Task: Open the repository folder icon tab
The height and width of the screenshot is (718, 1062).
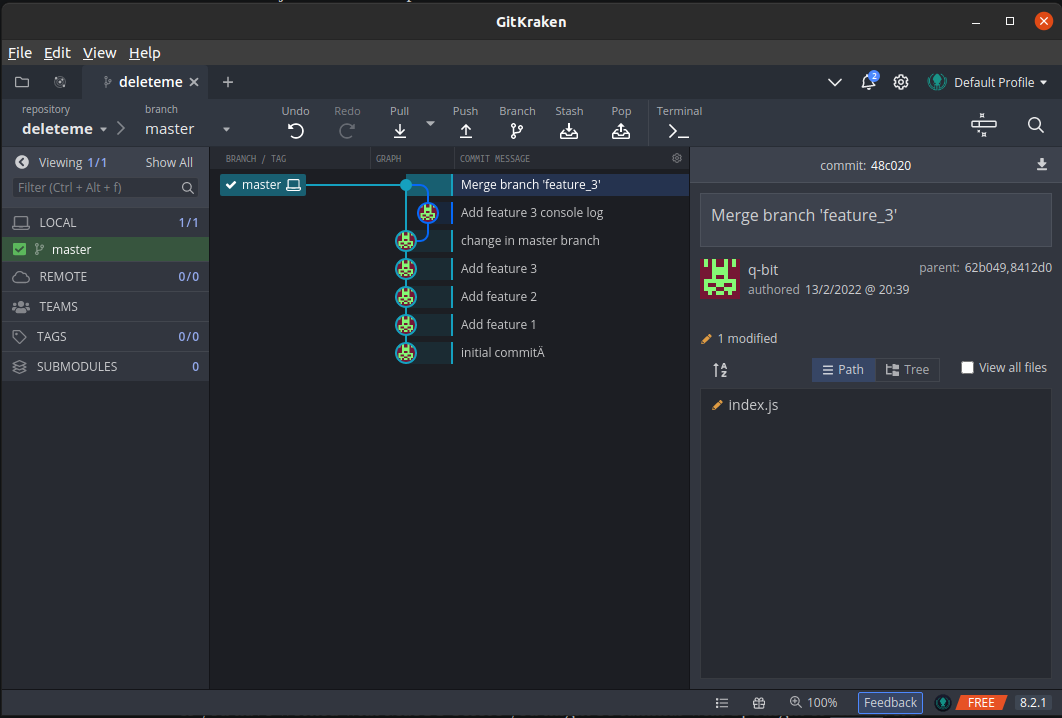Action: click(22, 82)
